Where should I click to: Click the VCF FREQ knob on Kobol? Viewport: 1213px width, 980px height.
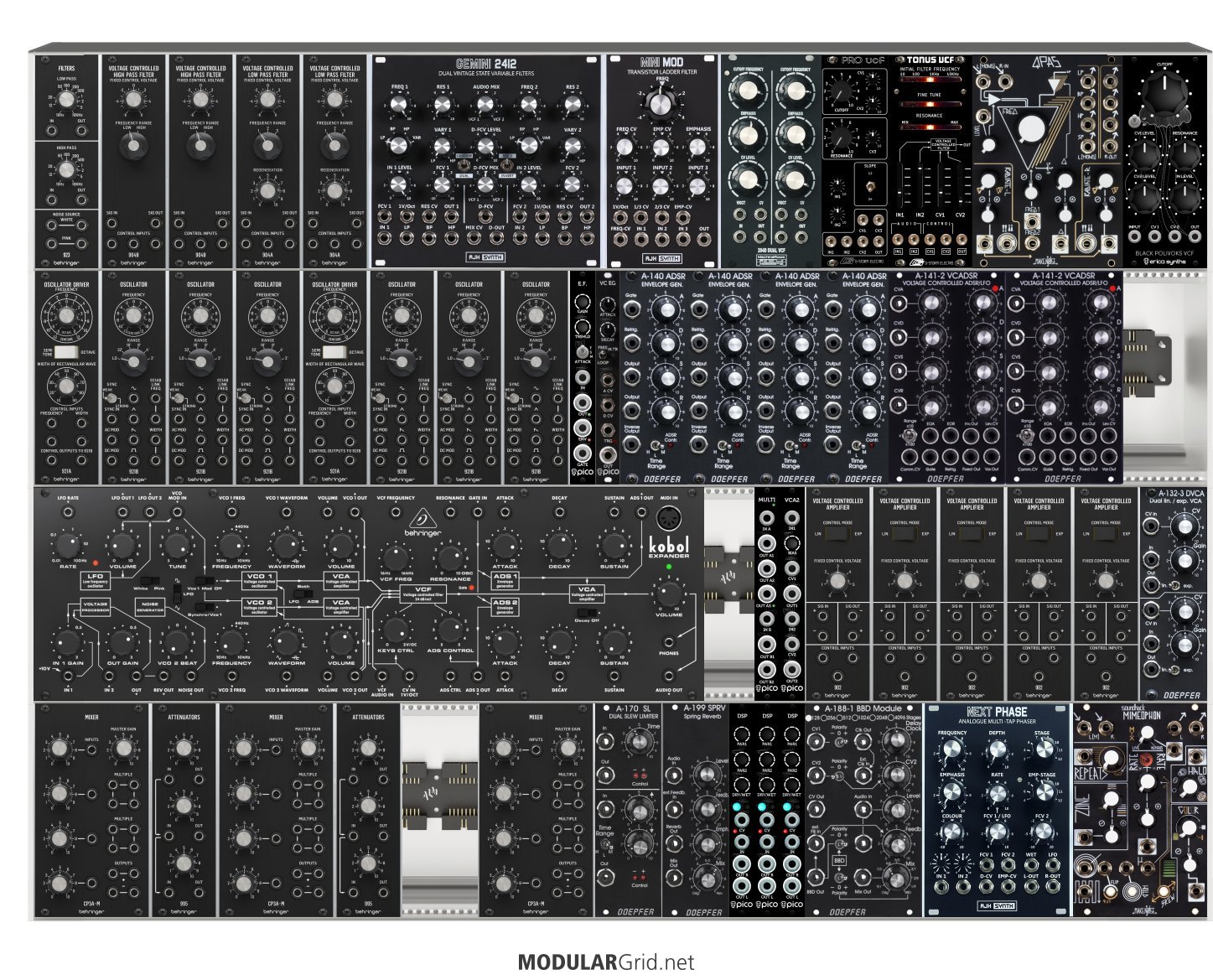pos(396,558)
